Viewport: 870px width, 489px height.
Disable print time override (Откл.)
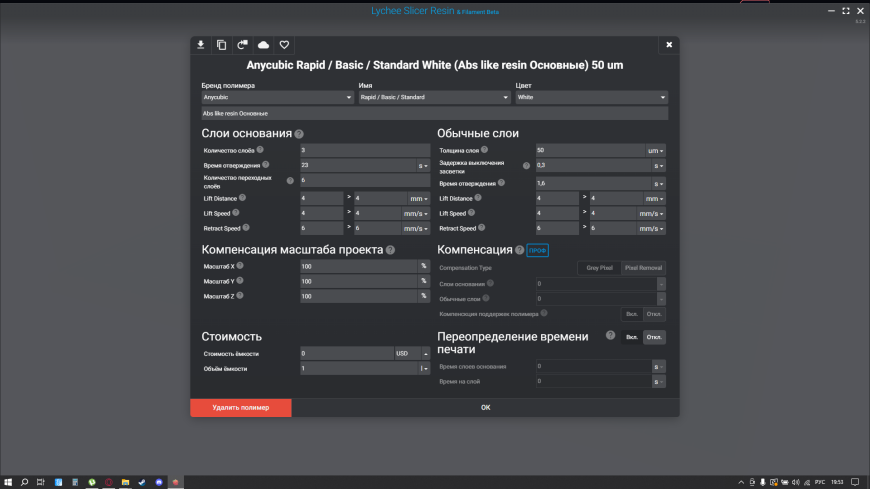click(654, 337)
